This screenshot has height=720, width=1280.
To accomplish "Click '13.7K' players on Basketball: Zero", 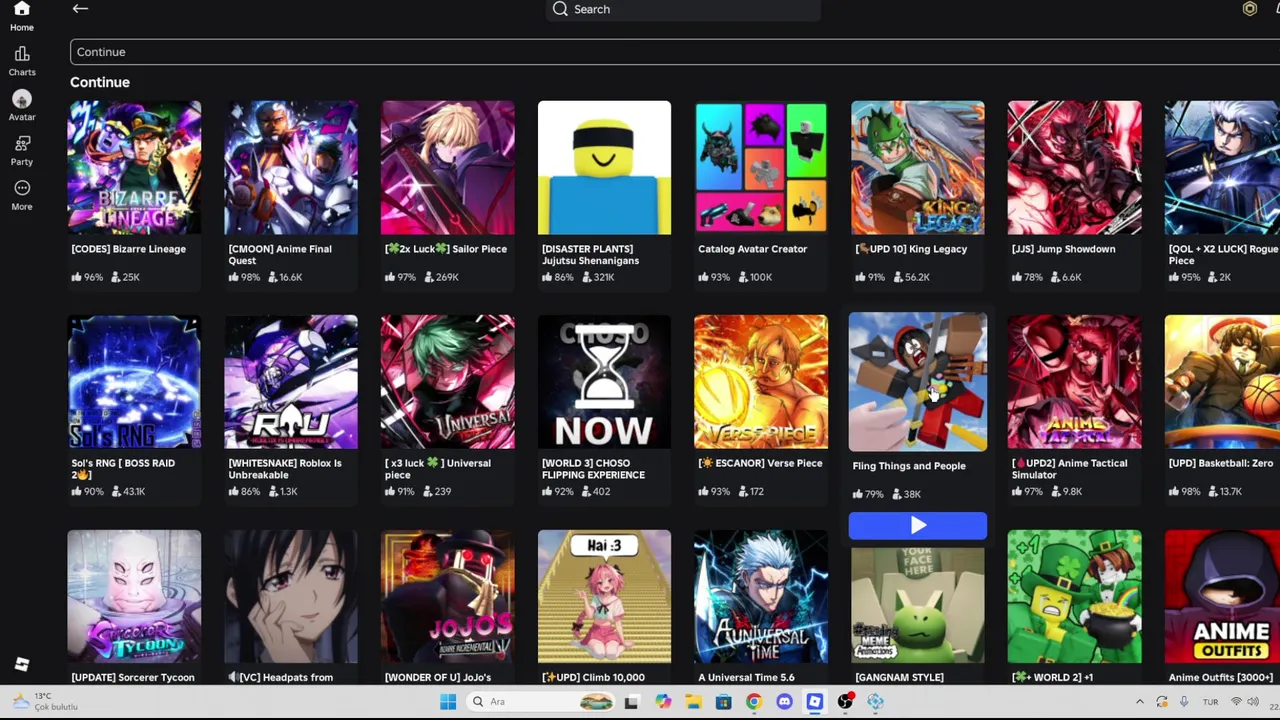I will point(1230,491).
